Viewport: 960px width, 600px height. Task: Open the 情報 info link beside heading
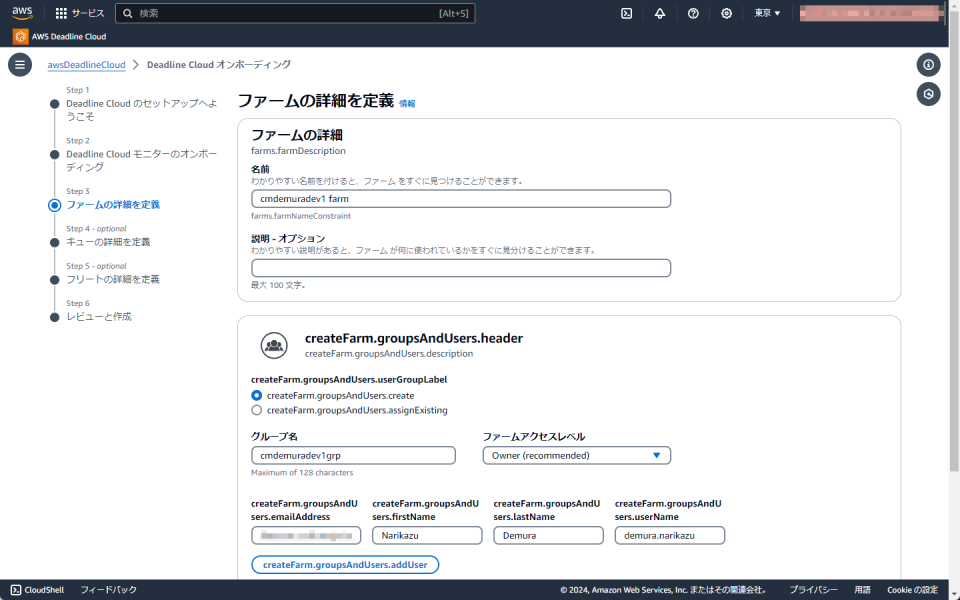[x=407, y=103]
